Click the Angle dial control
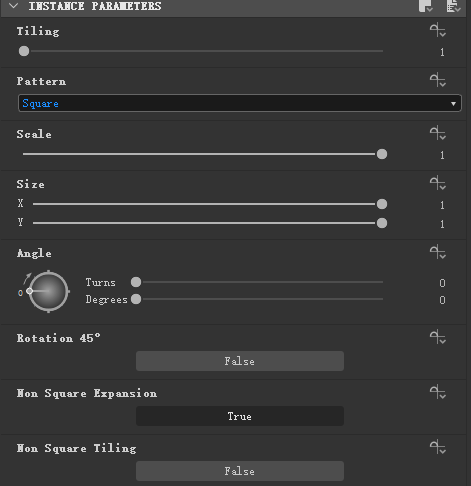Image resolution: width=471 pixels, height=486 pixels. (x=49, y=292)
